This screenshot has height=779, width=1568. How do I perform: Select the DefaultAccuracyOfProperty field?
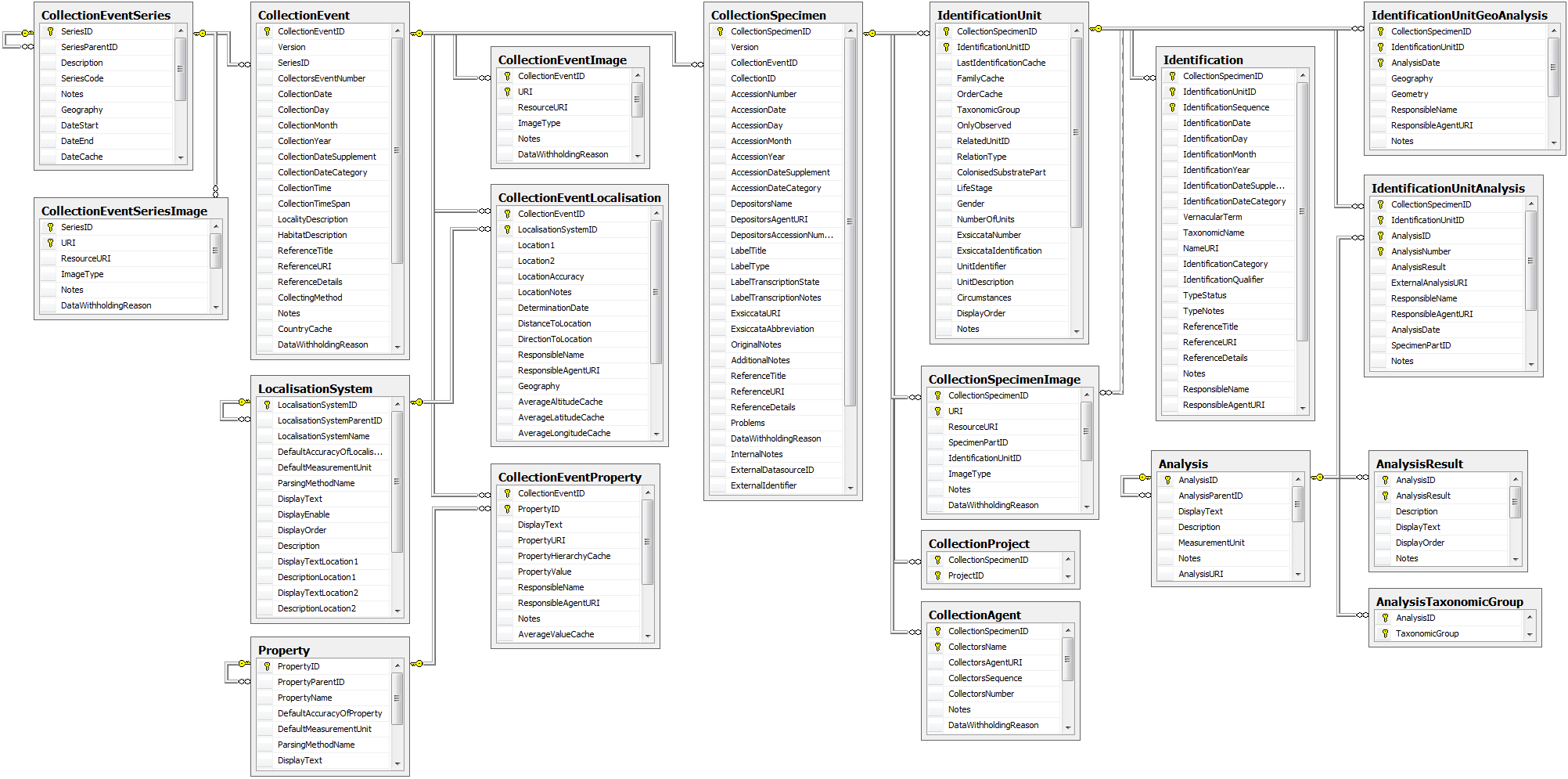coord(323,713)
